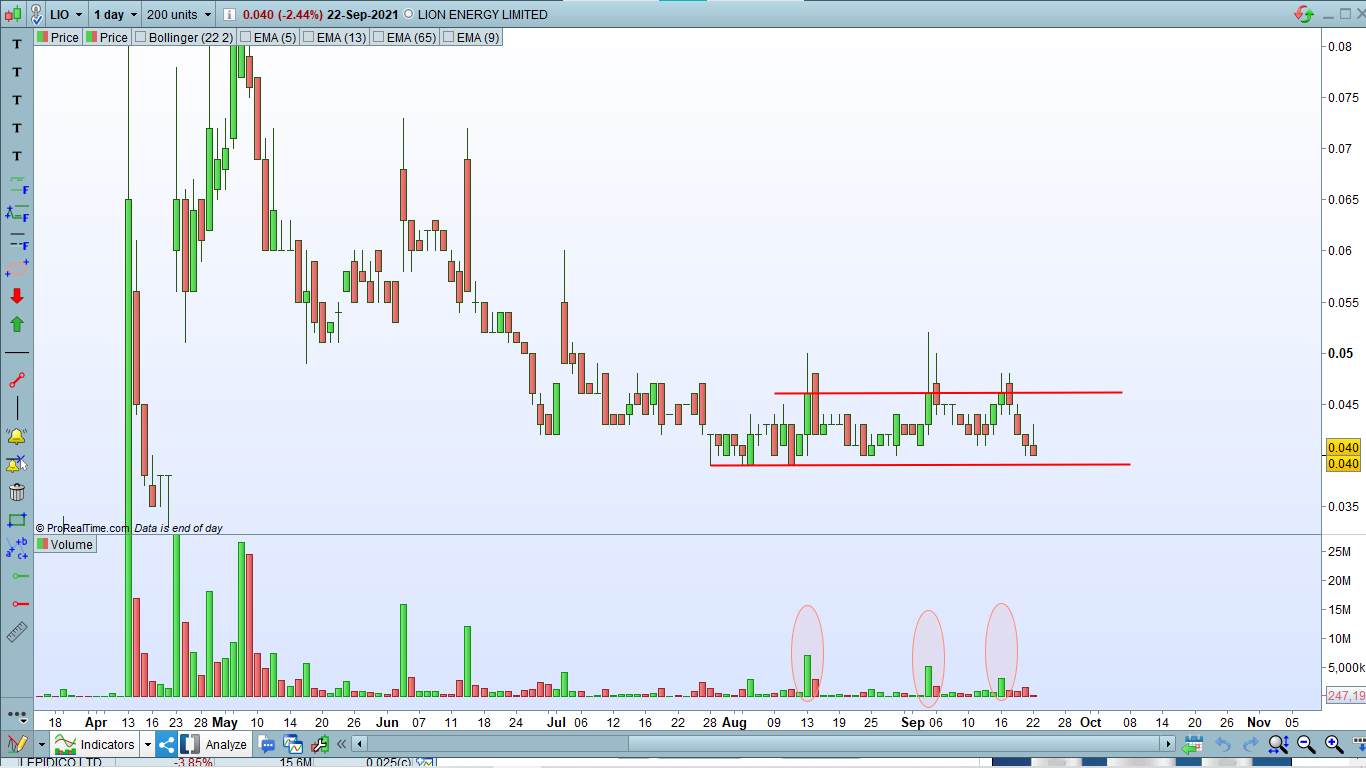The image size is (1366, 768).
Task: Select the red ellipse drawing tool
Action: [17, 268]
